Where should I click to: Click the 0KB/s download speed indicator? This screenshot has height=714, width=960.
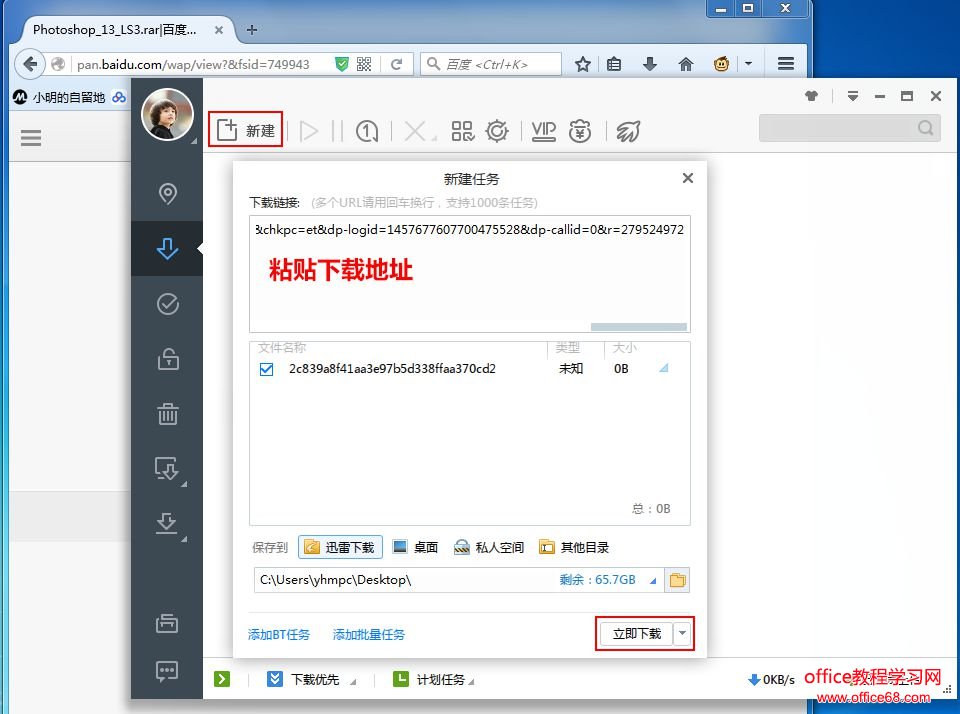click(771, 679)
